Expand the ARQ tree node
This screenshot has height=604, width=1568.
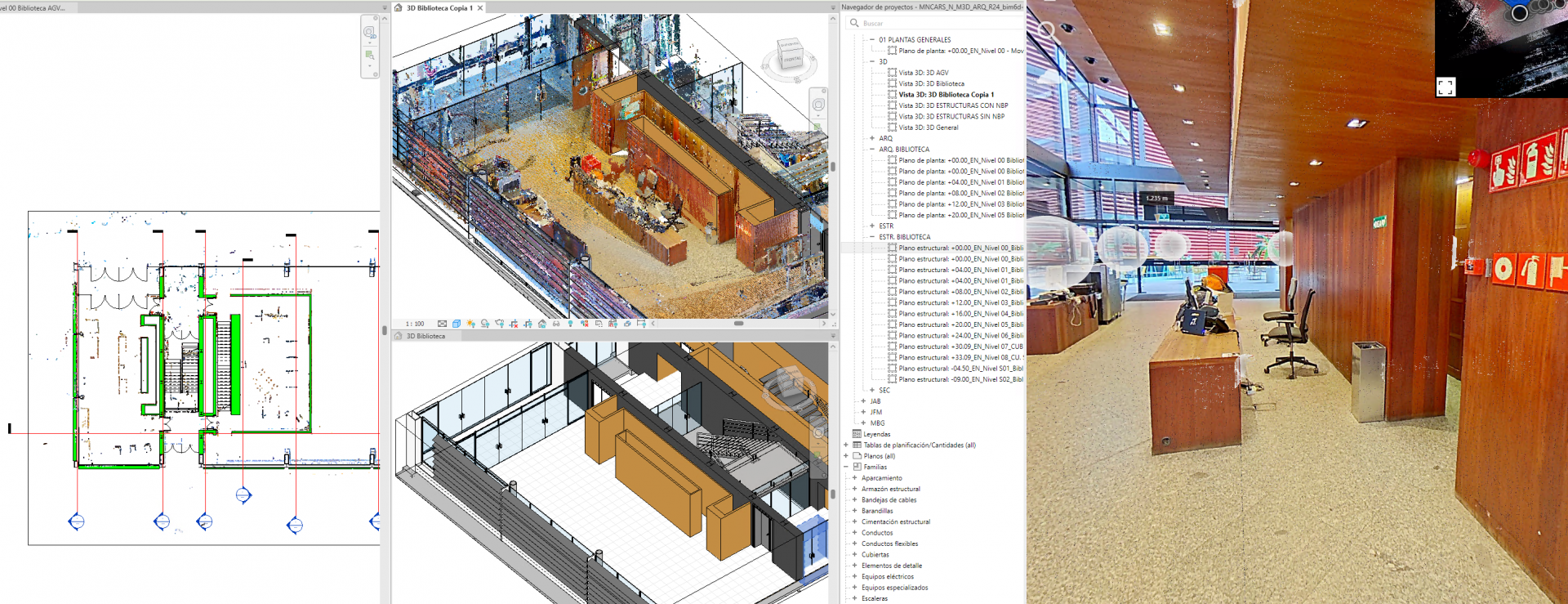click(872, 138)
